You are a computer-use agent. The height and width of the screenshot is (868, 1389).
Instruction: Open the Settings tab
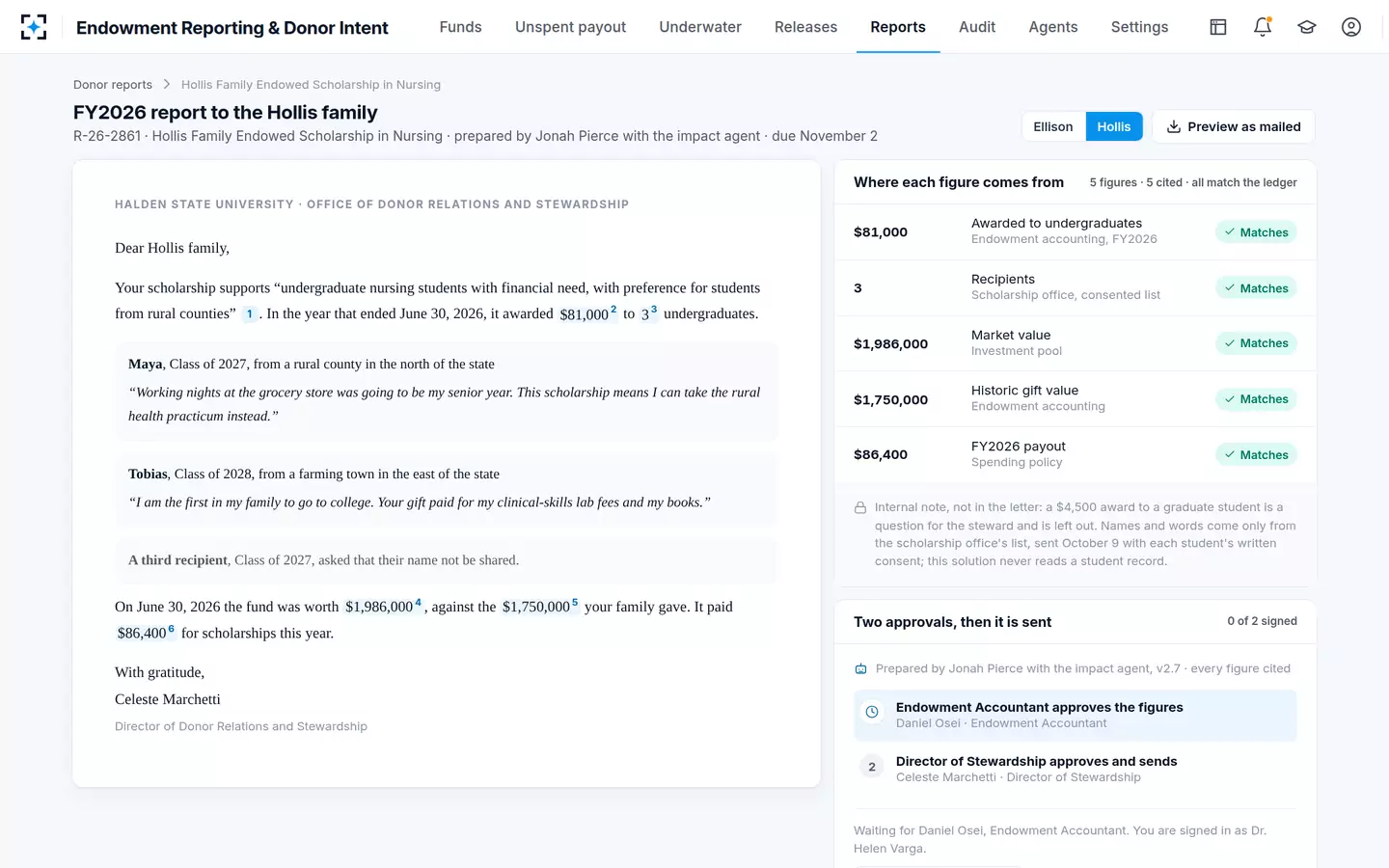[1140, 27]
